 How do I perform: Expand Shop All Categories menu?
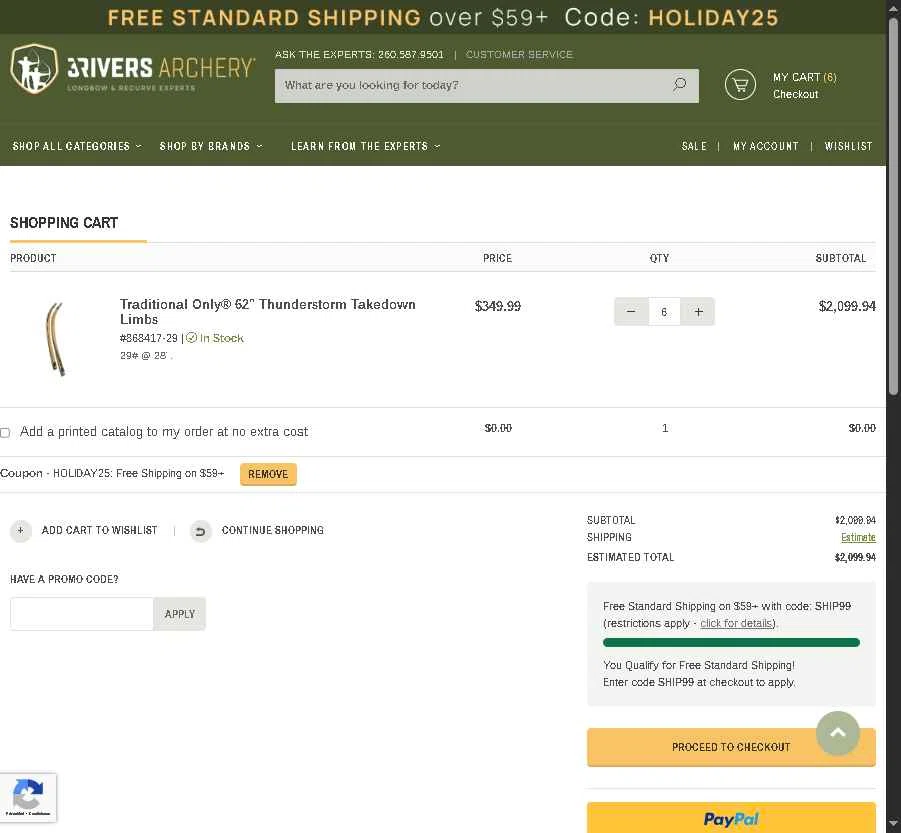point(76,146)
